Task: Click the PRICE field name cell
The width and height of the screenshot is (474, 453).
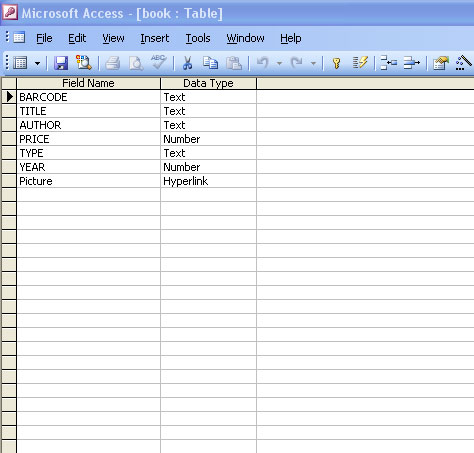Action: [89, 139]
